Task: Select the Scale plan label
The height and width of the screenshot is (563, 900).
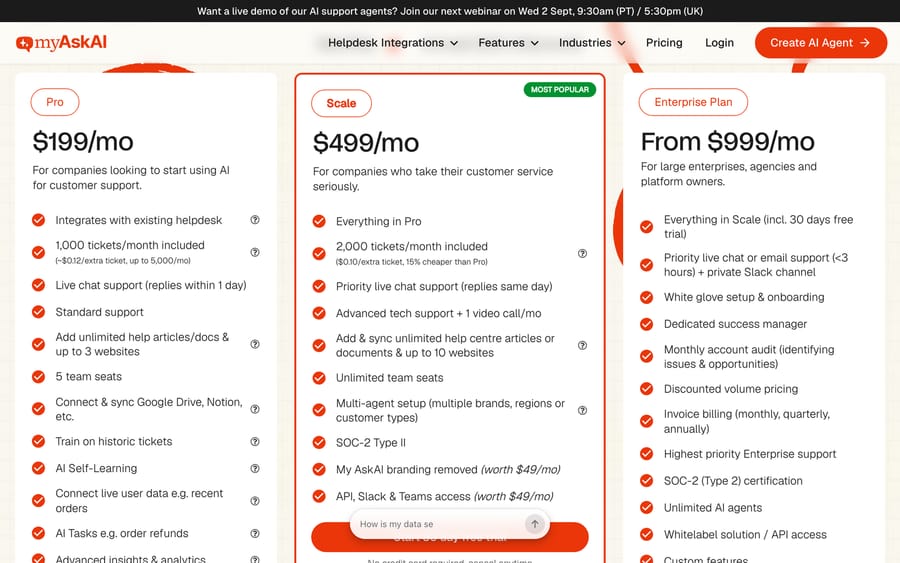Action: coord(341,103)
